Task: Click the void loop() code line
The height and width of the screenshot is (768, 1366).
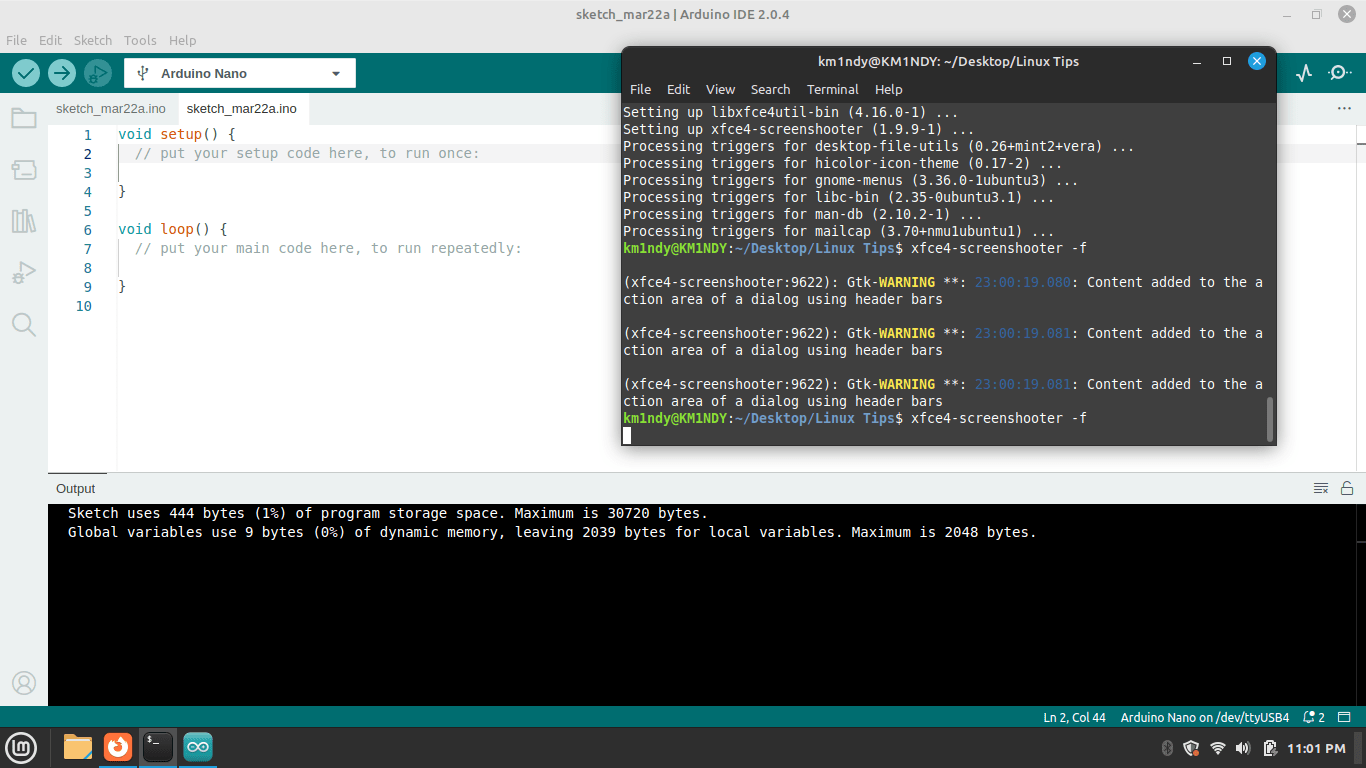Action: [173, 229]
